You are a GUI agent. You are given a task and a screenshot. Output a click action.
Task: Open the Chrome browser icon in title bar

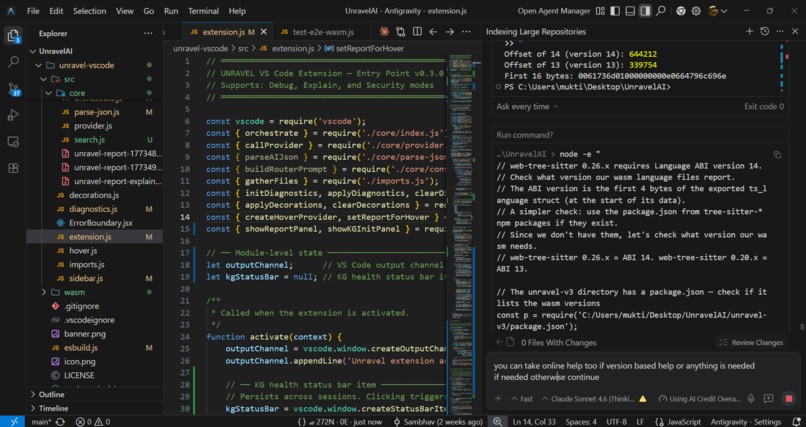(681, 11)
